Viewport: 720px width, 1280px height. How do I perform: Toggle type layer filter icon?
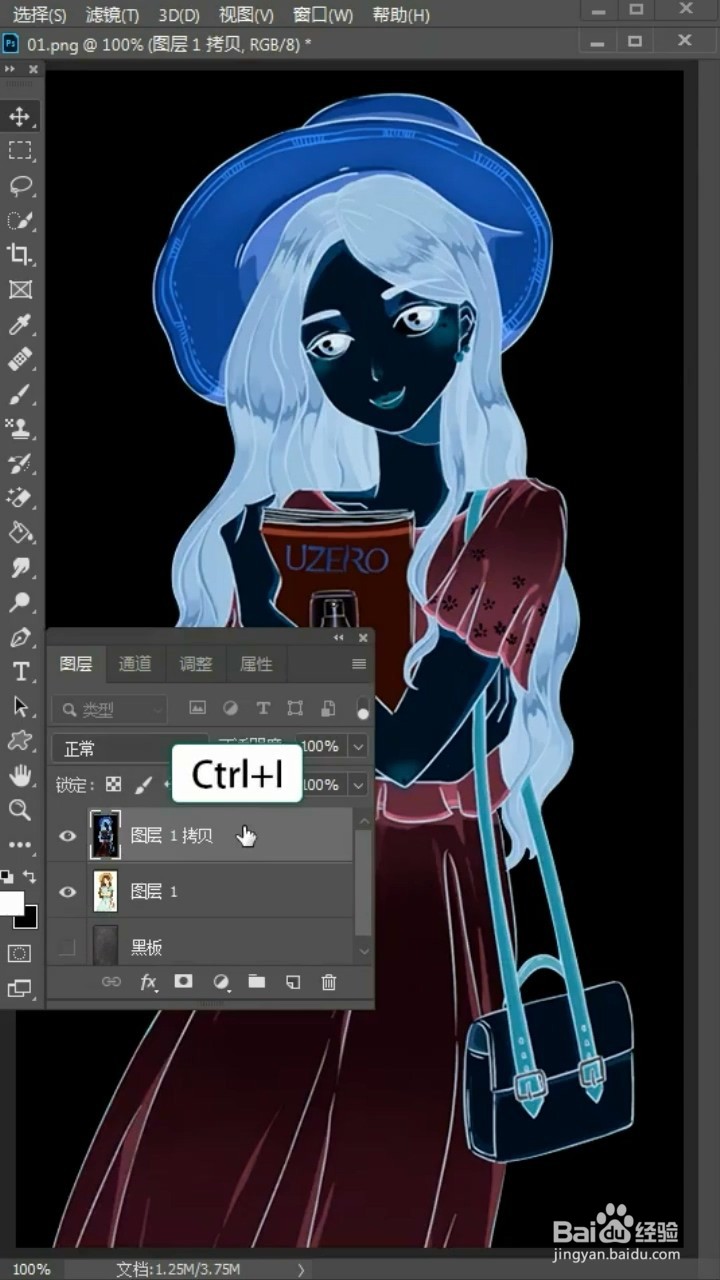[x=263, y=708]
